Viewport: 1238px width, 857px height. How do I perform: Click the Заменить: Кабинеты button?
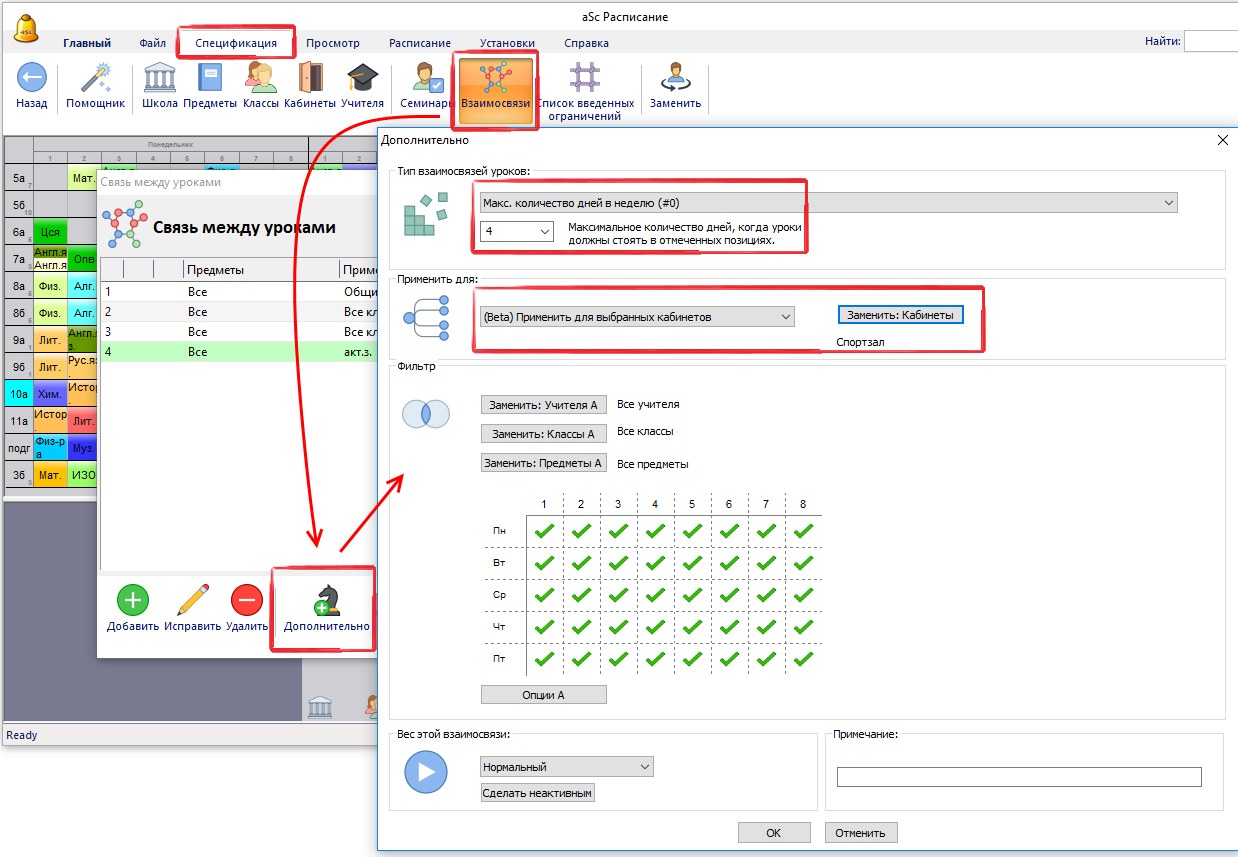coord(900,315)
